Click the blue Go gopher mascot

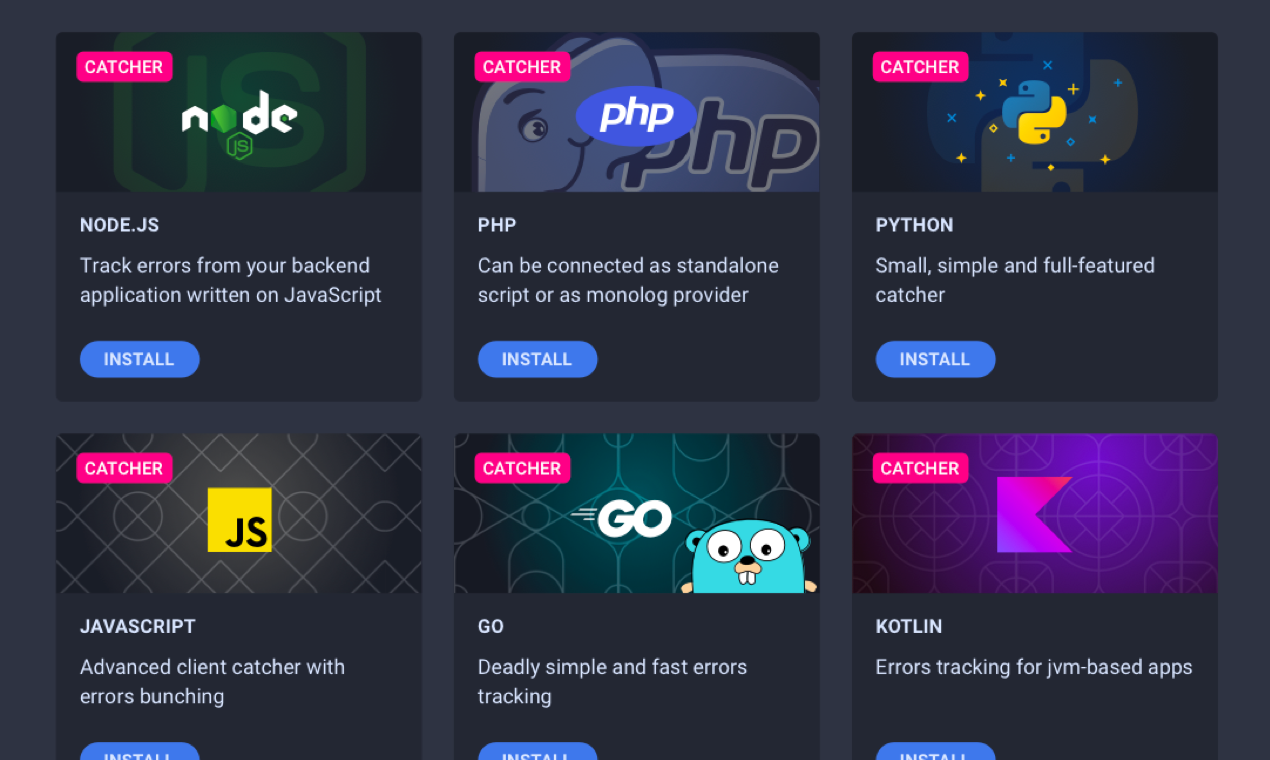[750, 557]
